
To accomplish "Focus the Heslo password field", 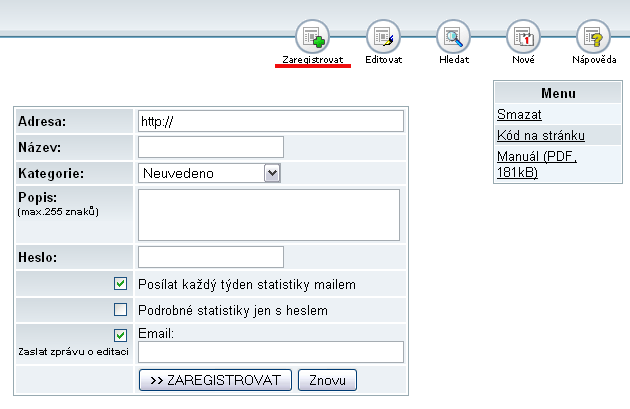I will coord(211,257).
